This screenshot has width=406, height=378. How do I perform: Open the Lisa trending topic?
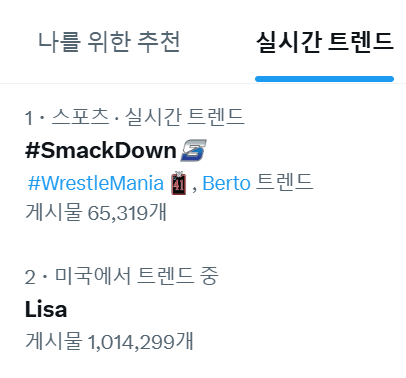[46, 309]
